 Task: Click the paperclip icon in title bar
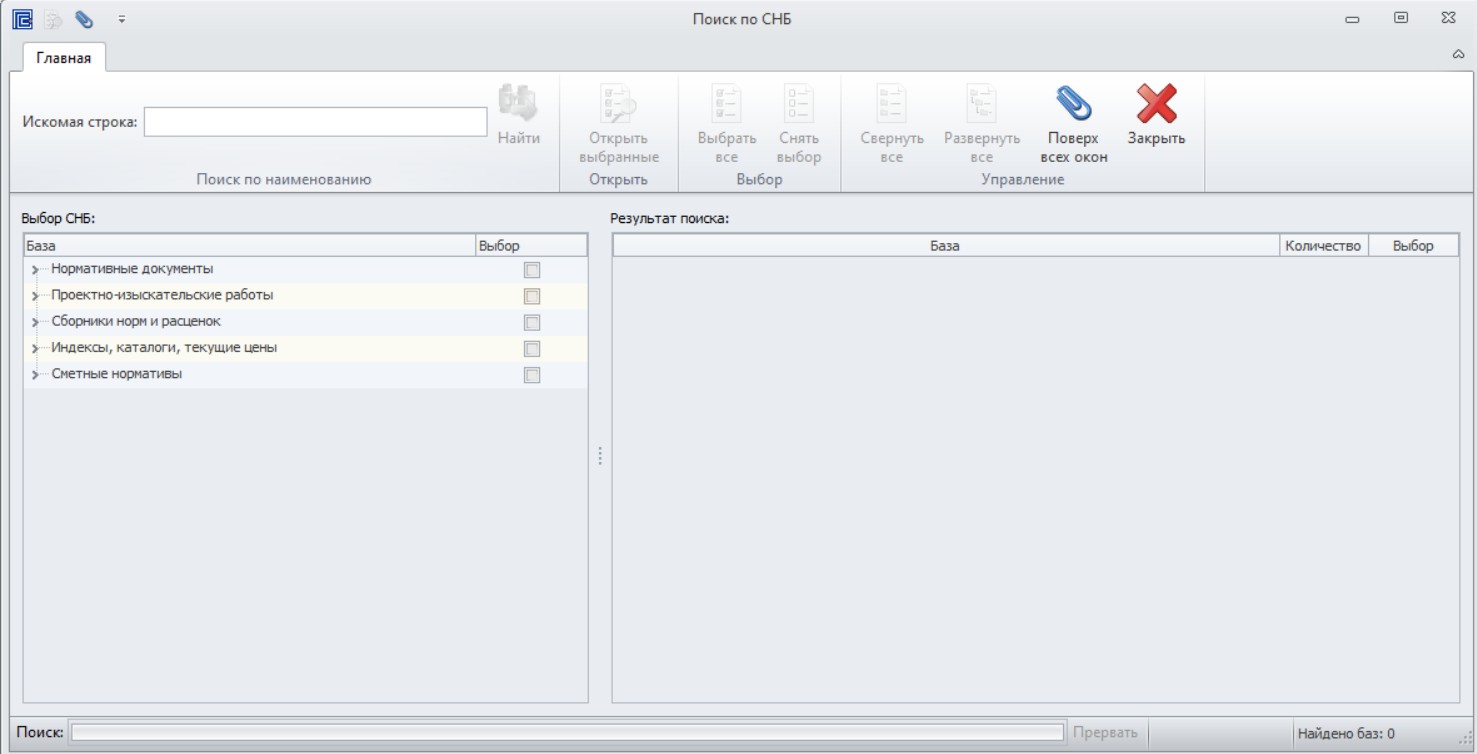(x=84, y=19)
